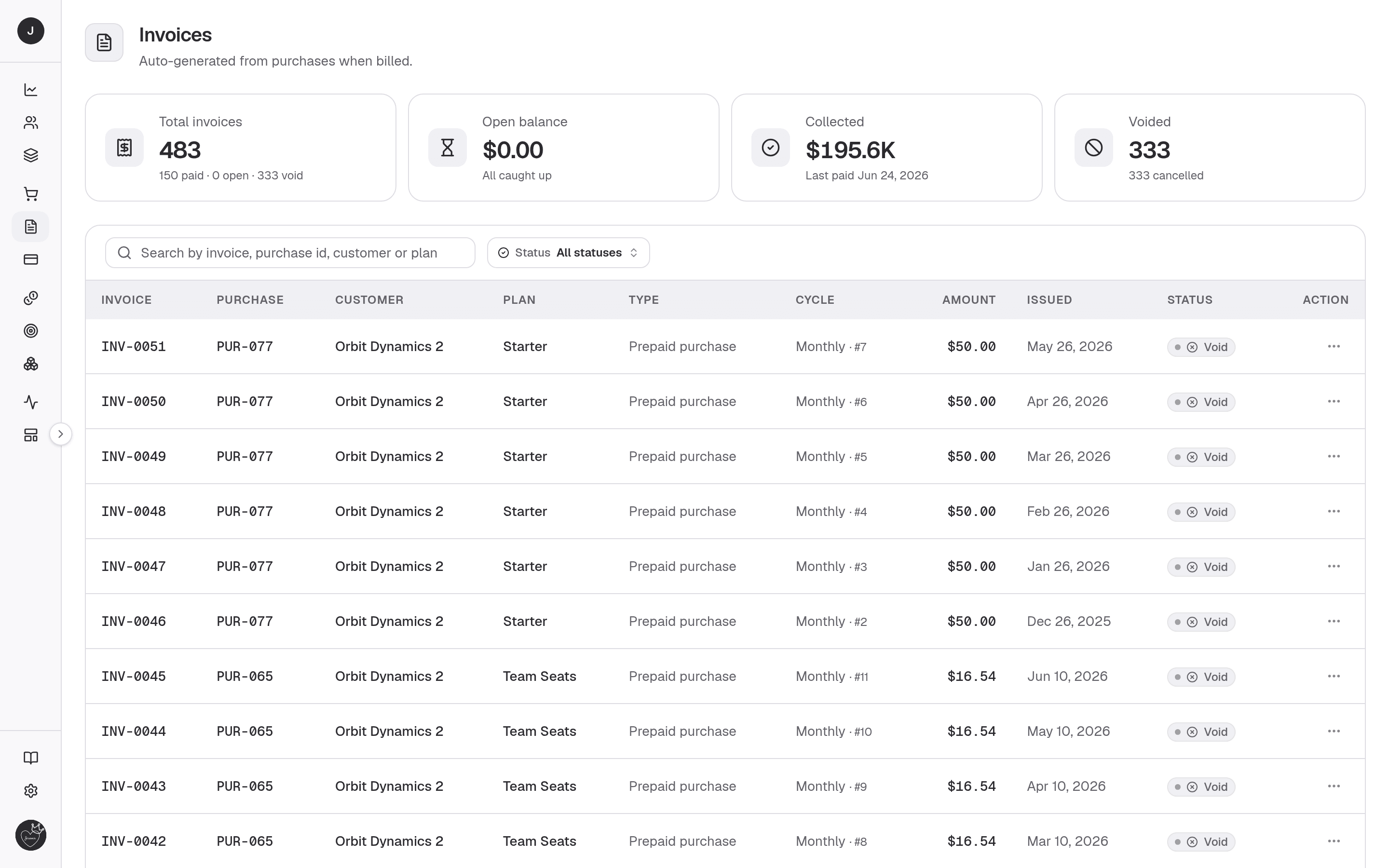
Task: Click the $16.54 amount for INV-0043
Action: click(971, 787)
